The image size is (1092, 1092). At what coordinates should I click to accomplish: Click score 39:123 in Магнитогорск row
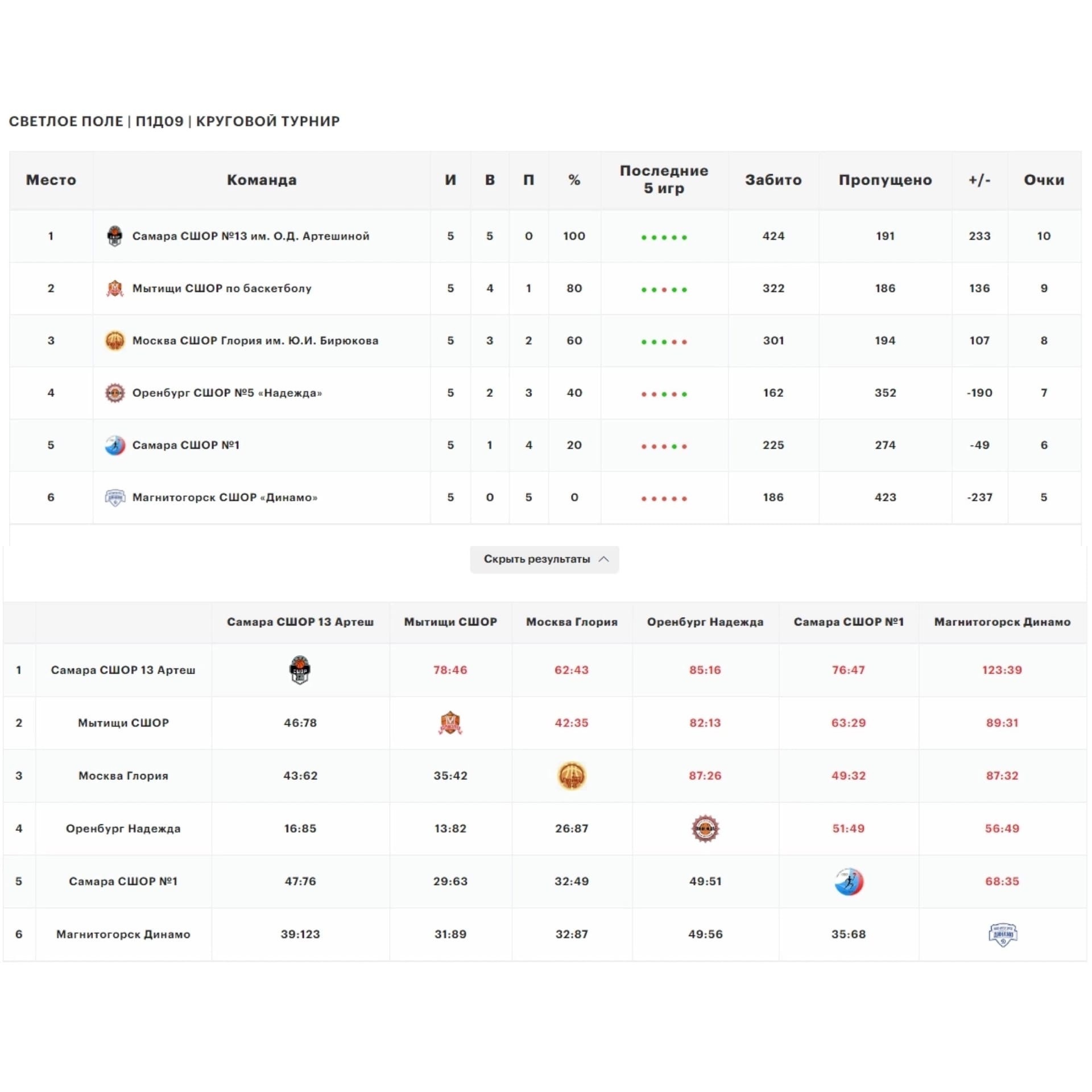click(300, 935)
